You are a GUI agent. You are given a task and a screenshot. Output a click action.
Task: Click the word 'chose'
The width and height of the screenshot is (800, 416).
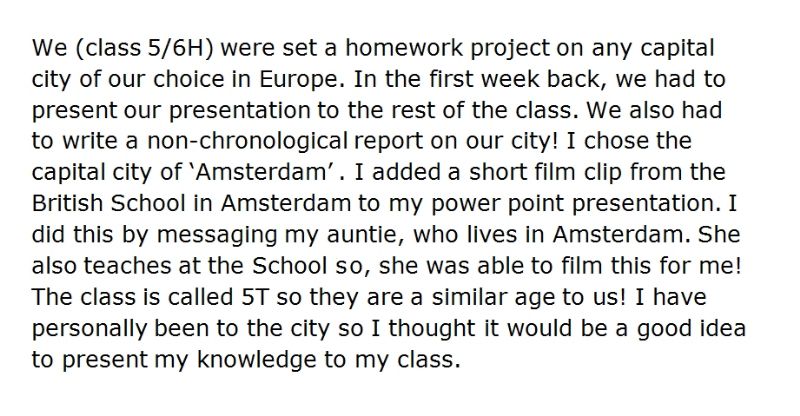pos(617,141)
